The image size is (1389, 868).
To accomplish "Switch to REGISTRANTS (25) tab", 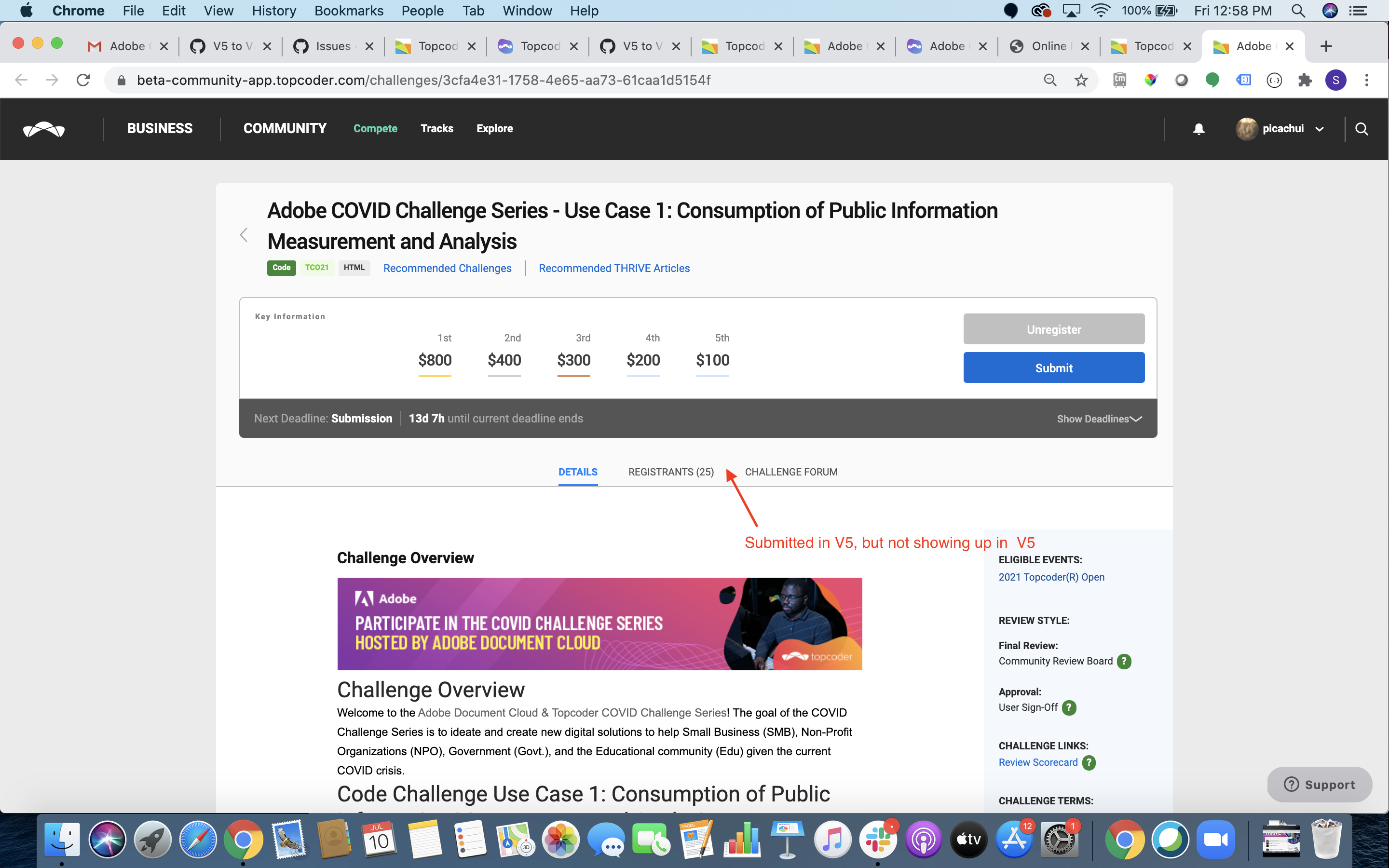I will pos(671,472).
